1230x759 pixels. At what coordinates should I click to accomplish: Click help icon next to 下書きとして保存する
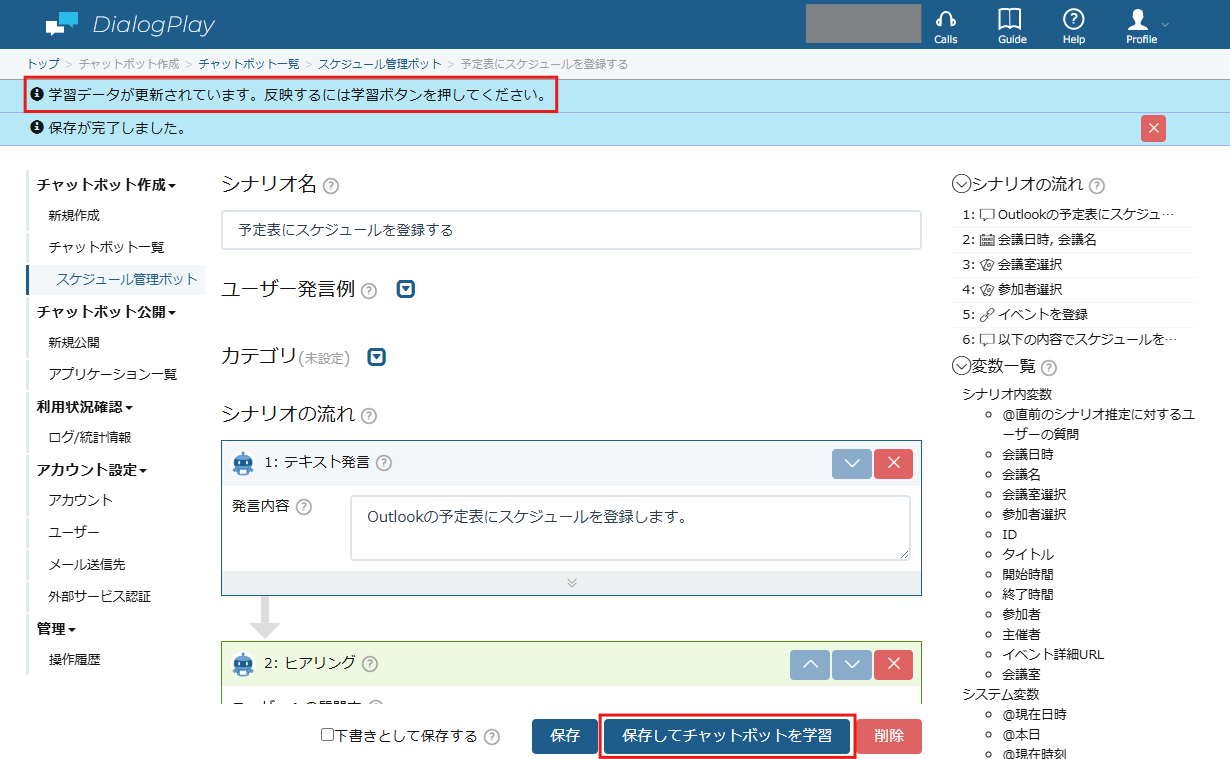coord(492,737)
